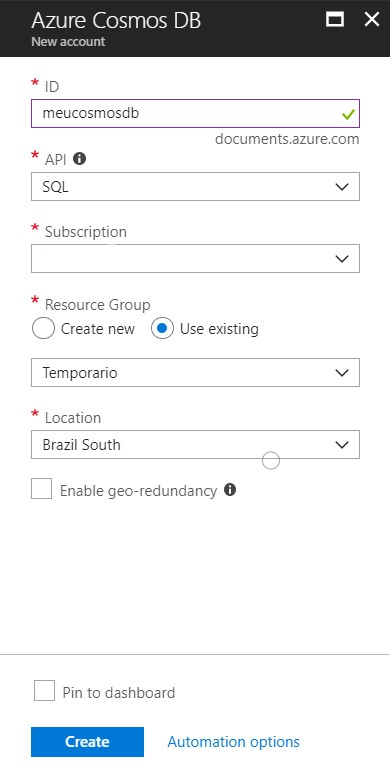The height and width of the screenshot is (770, 390).
Task: Close the New account blade
Action: coord(372,20)
